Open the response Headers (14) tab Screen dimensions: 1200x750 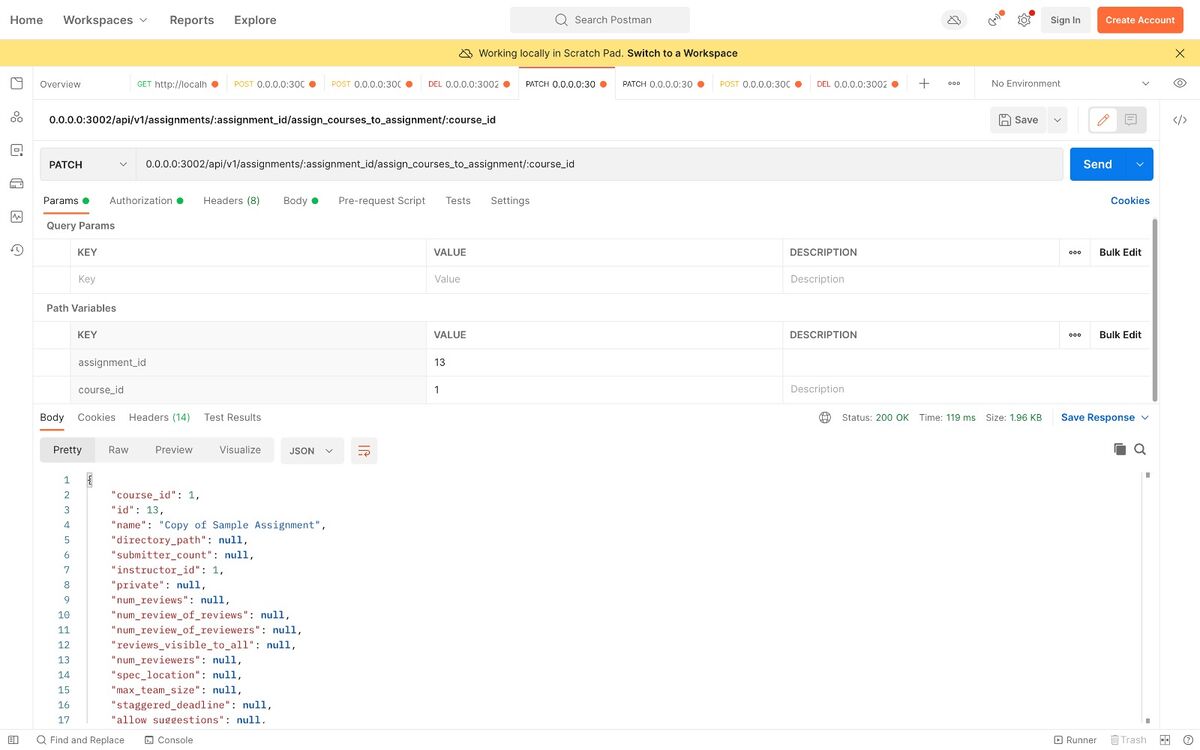click(159, 418)
